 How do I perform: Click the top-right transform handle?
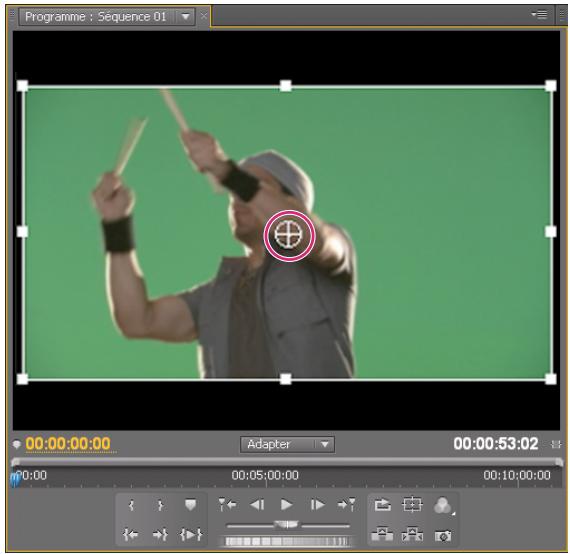(x=551, y=86)
